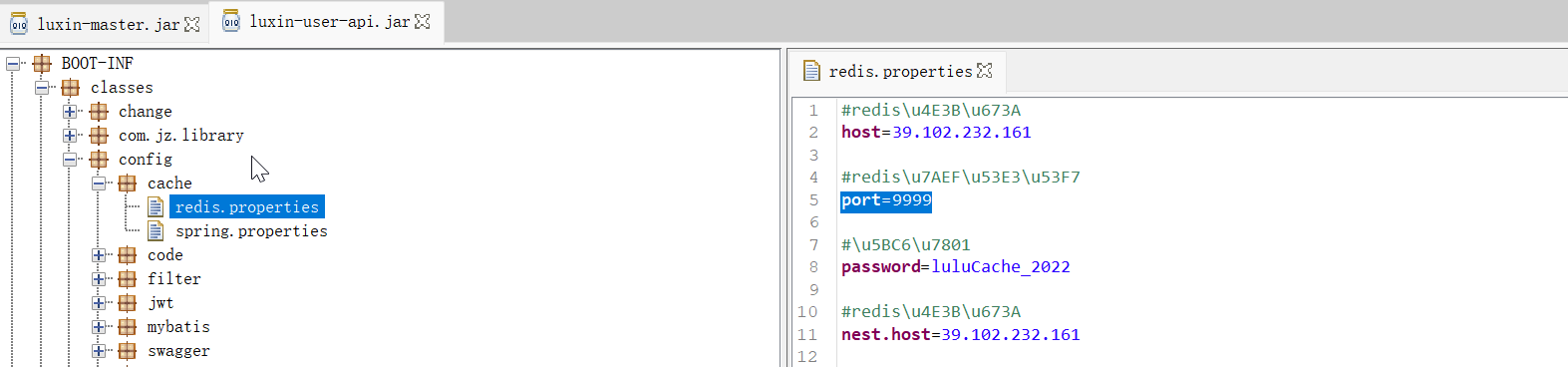Click the config package icon
Image resolution: width=1568 pixels, height=367 pixels.
[99, 160]
